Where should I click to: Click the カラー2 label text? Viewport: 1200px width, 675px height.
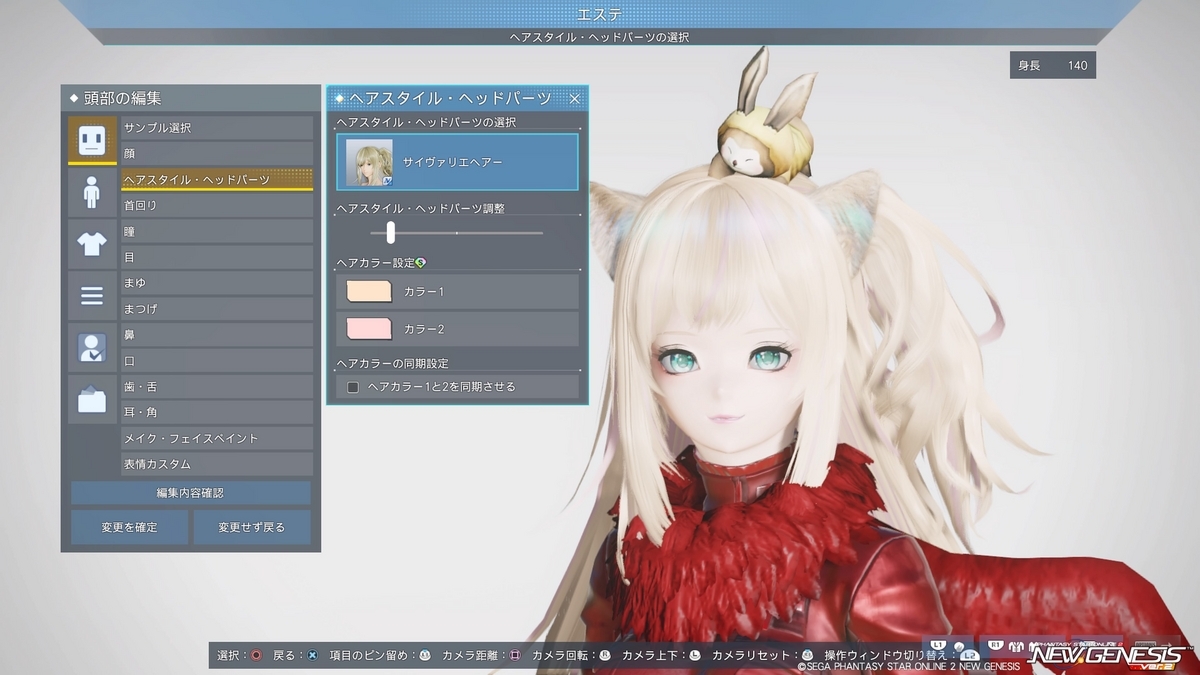pyautogui.click(x=424, y=328)
